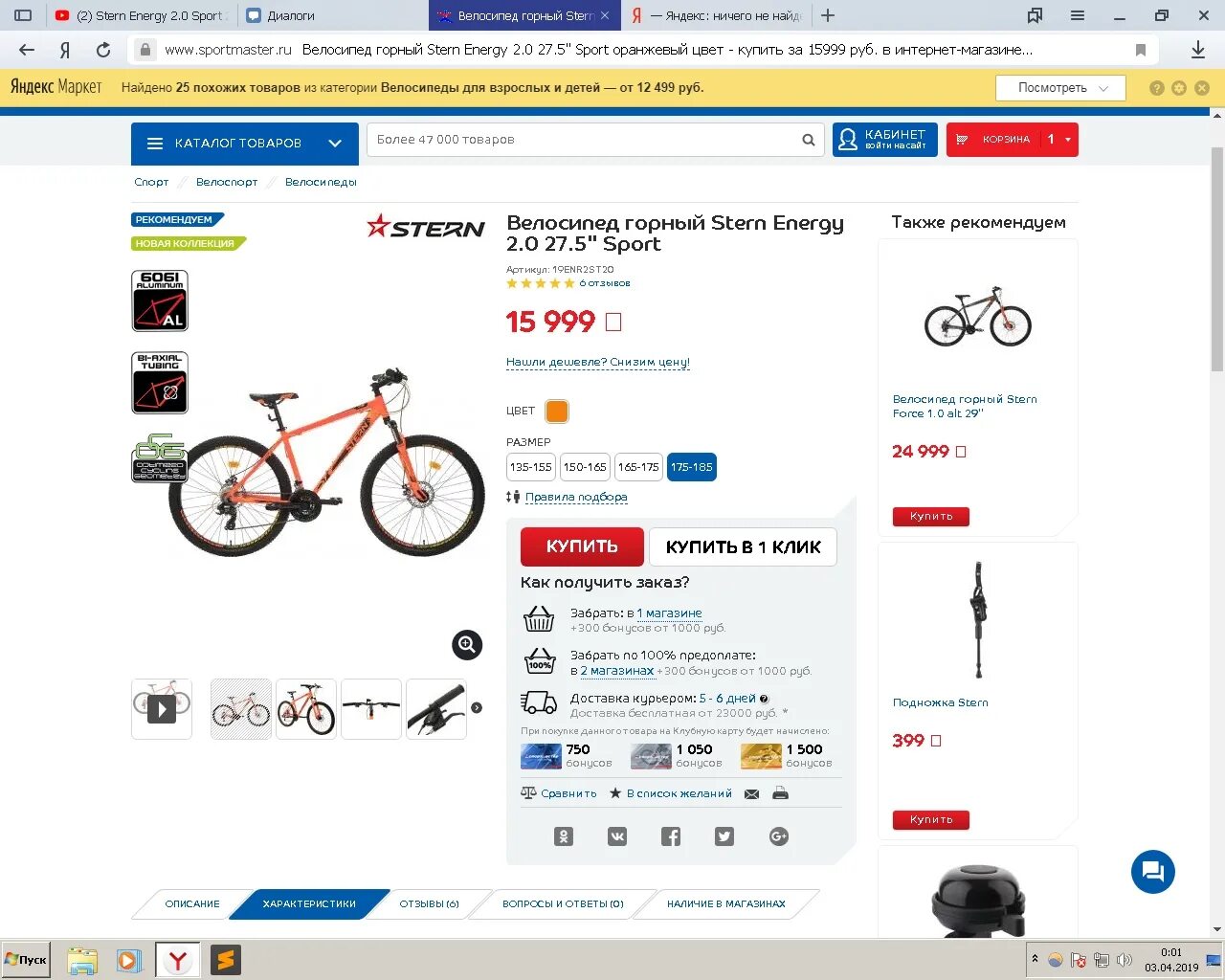This screenshot has height=980, width=1225.
Task: Share via Facebook icon
Action: tap(671, 836)
